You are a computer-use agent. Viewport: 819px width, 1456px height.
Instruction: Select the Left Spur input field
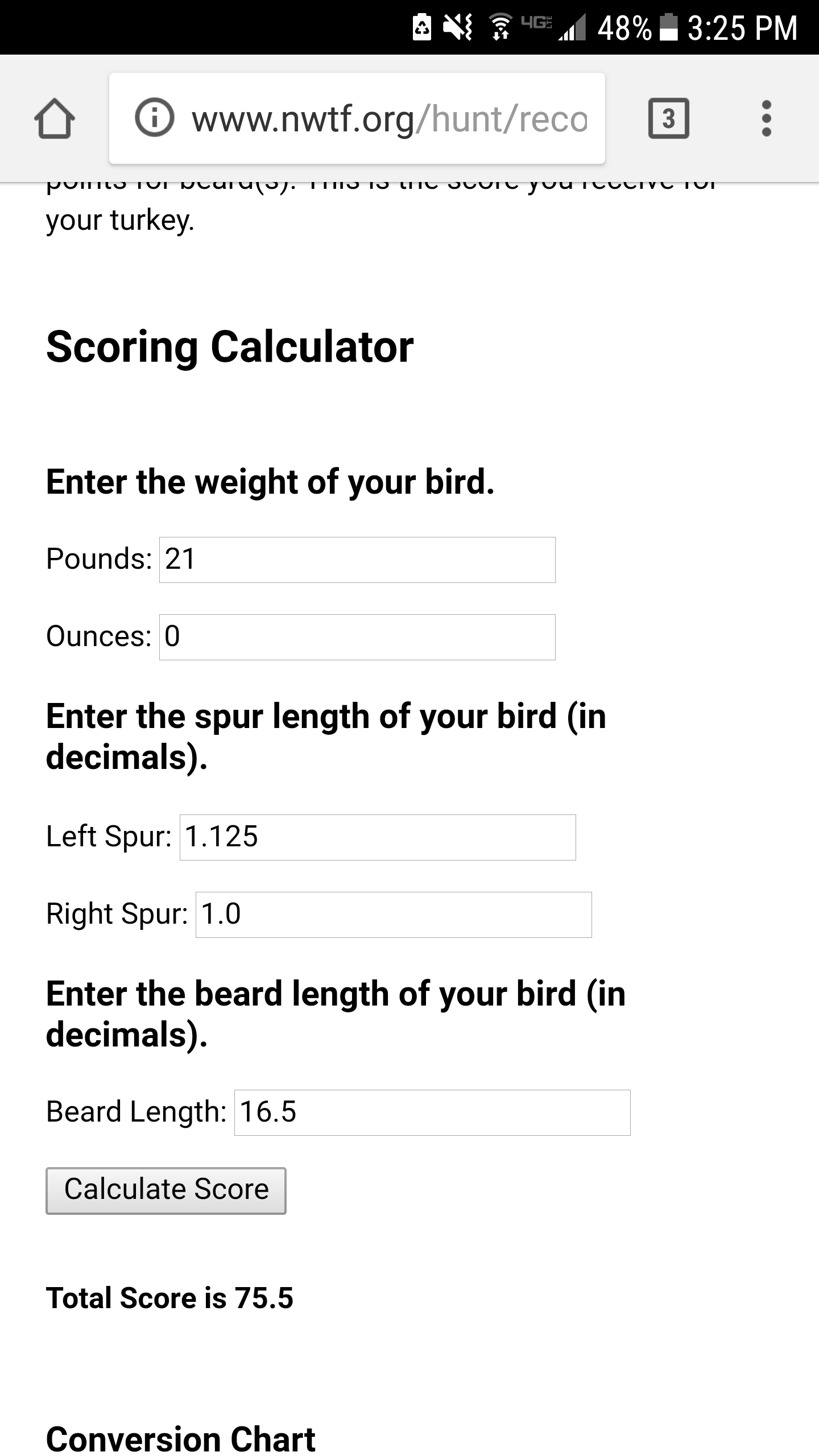378,837
